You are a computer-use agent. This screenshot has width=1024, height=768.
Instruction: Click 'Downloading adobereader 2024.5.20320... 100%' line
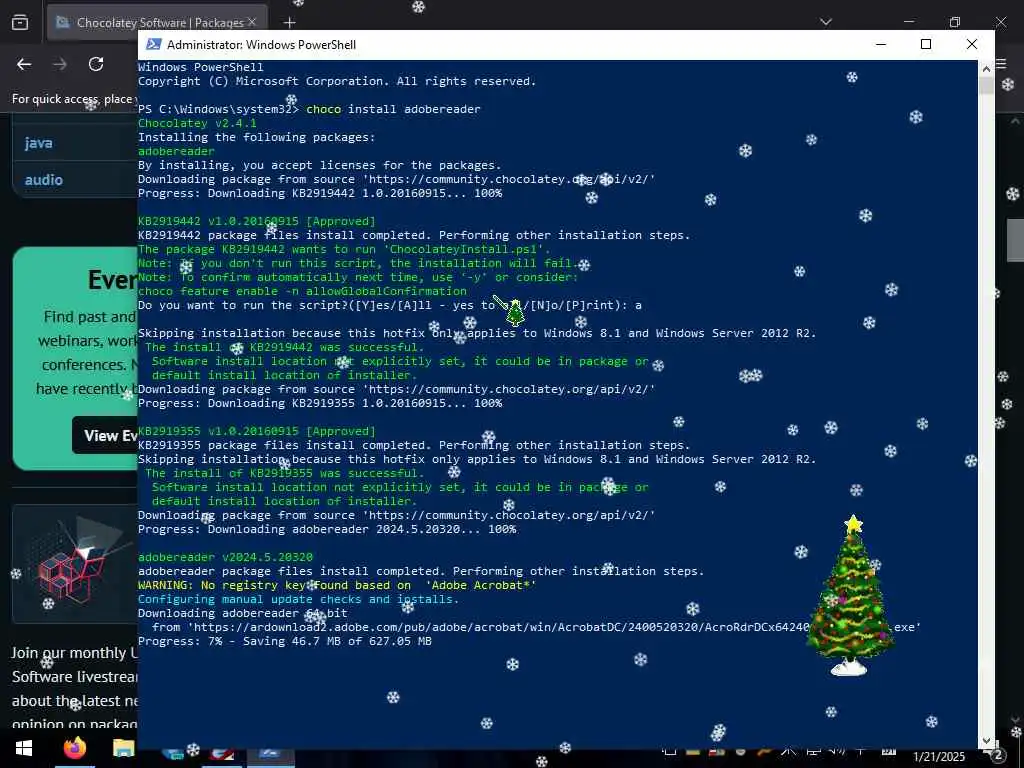coord(327,530)
